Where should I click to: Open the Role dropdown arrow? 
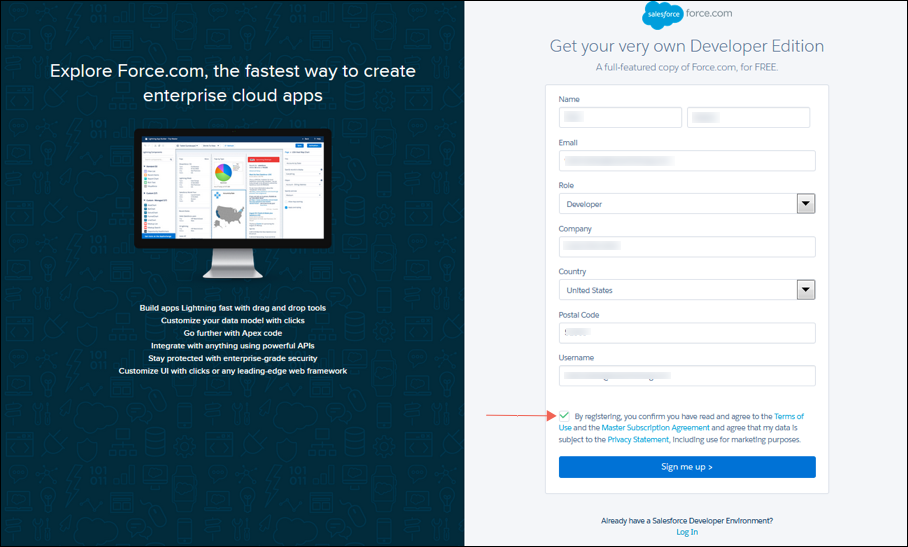pyautogui.click(x=806, y=204)
